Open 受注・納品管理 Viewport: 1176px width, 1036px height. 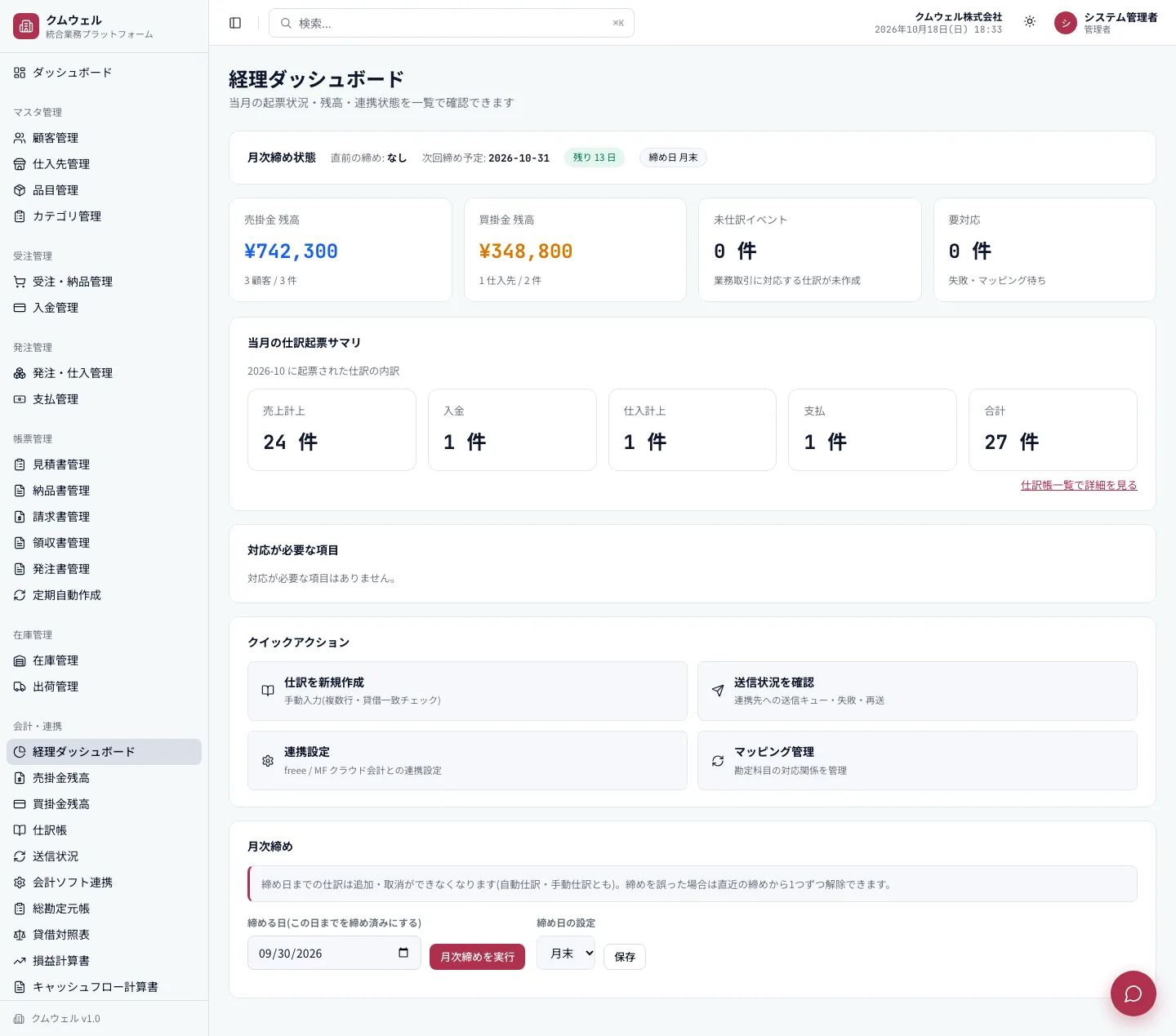[104, 282]
